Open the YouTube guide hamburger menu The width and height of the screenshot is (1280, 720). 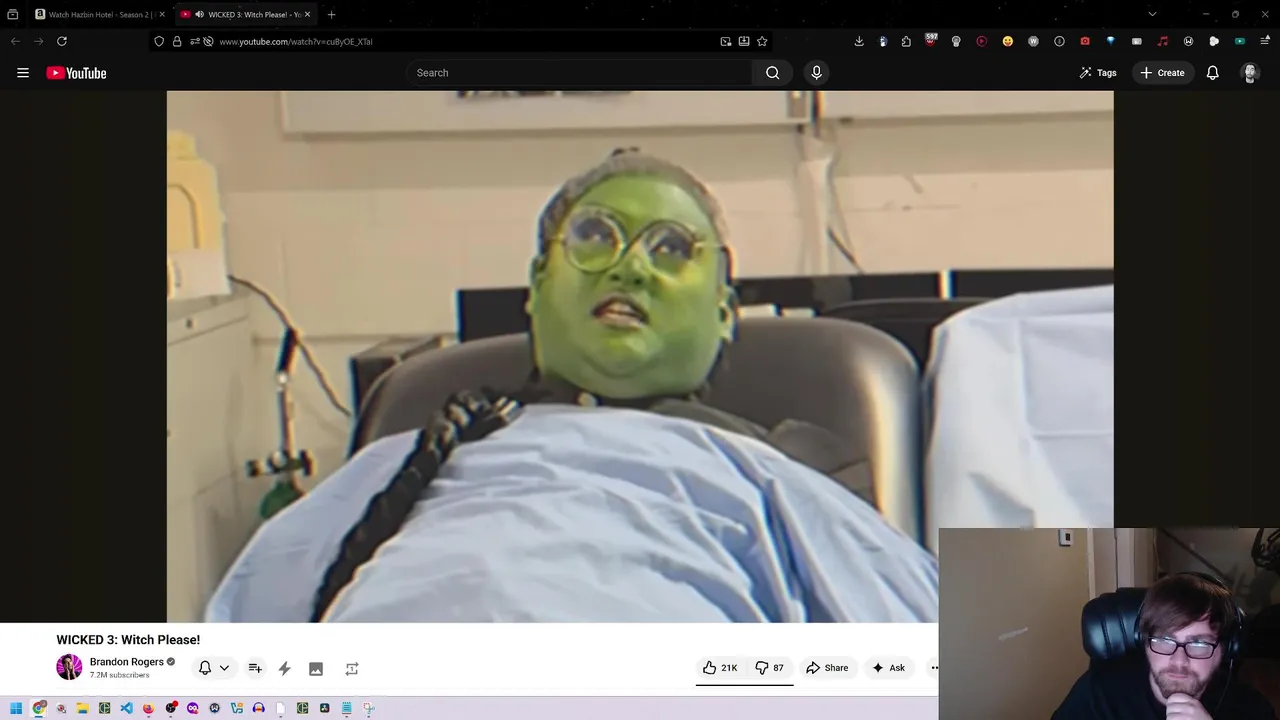[x=23, y=73]
